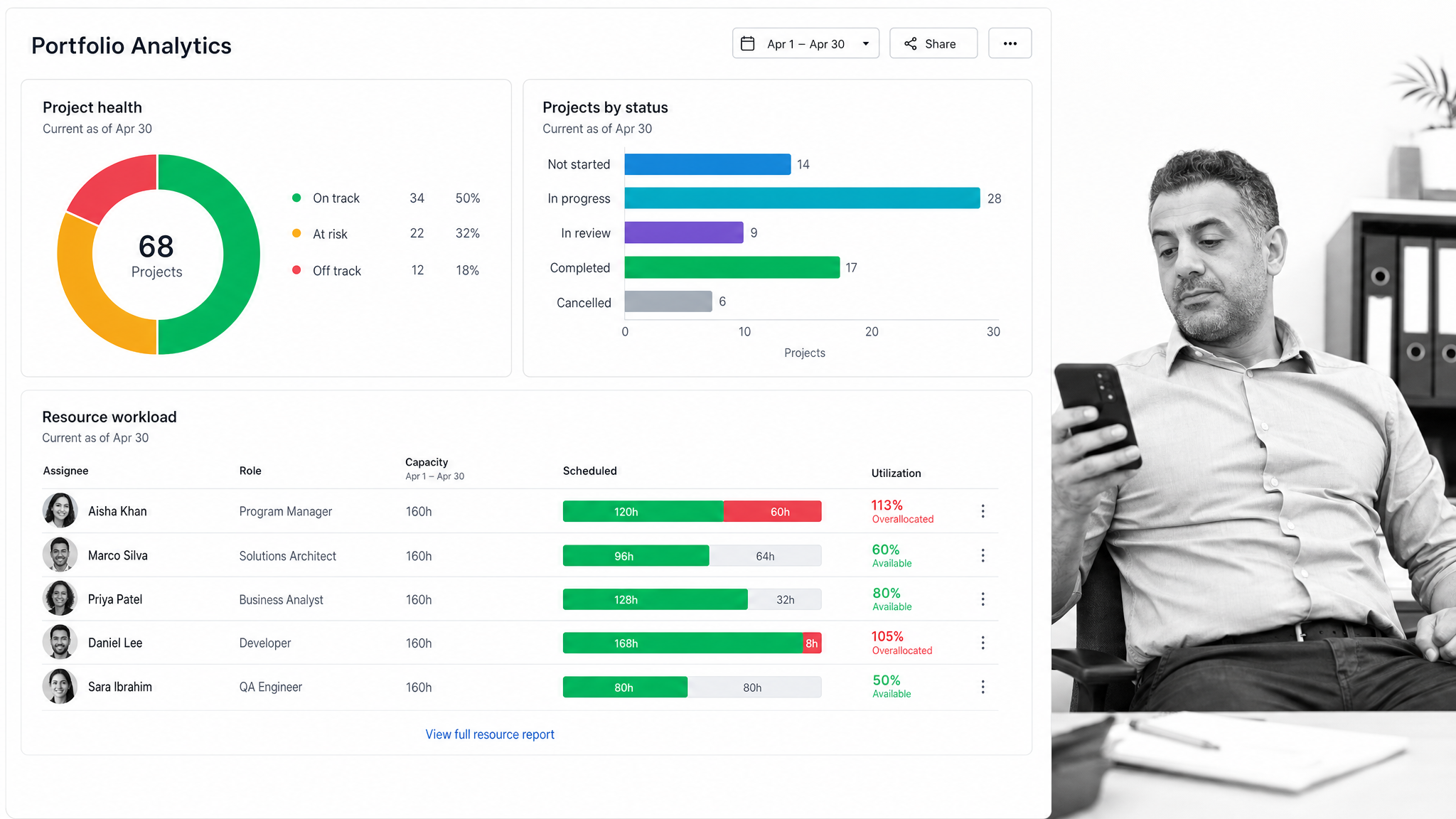Click Marco Silva's 96h scheduled bar
This screenshot has height=819, width=1456.
coord(636,556)
